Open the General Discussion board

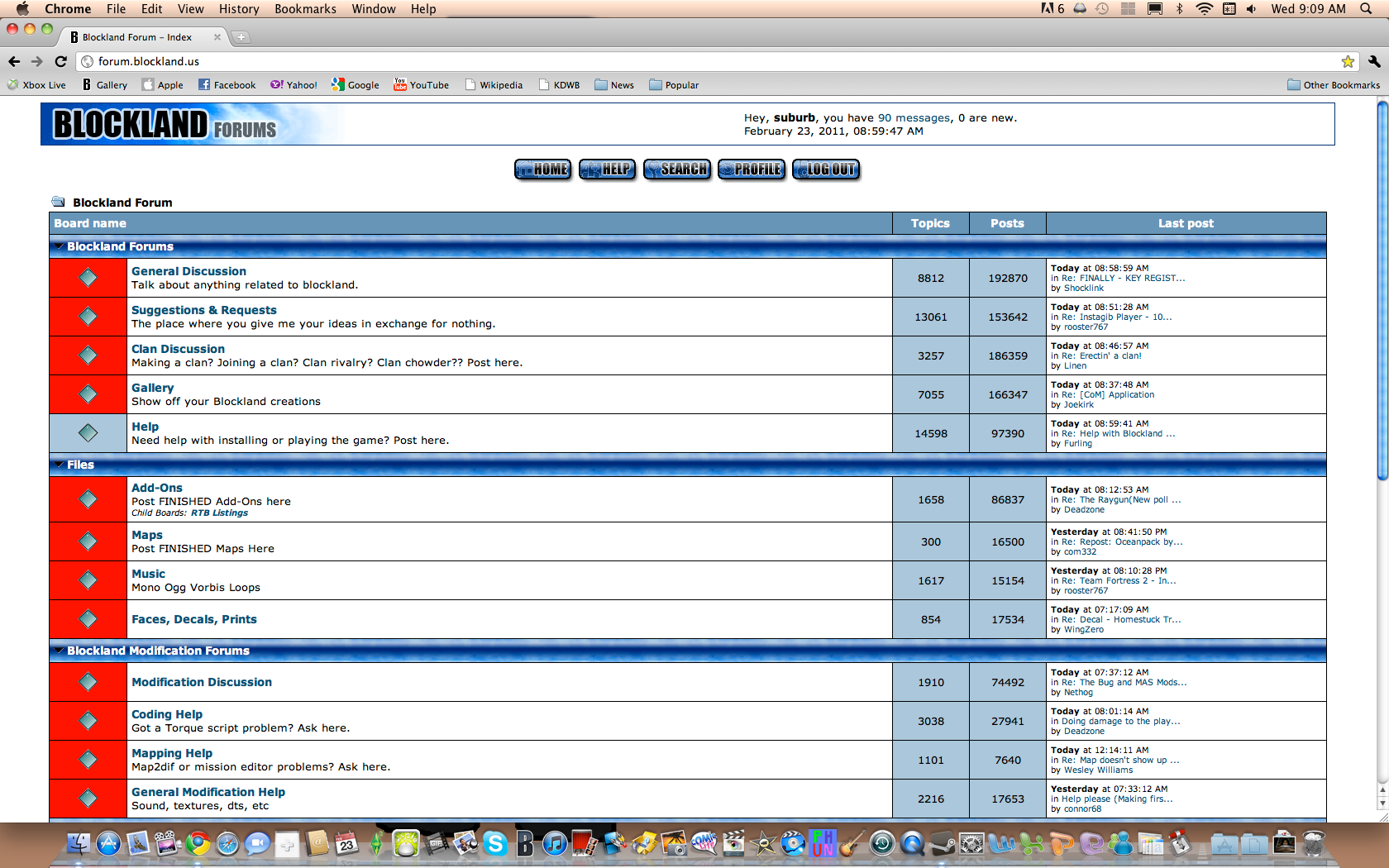(189, 271)
